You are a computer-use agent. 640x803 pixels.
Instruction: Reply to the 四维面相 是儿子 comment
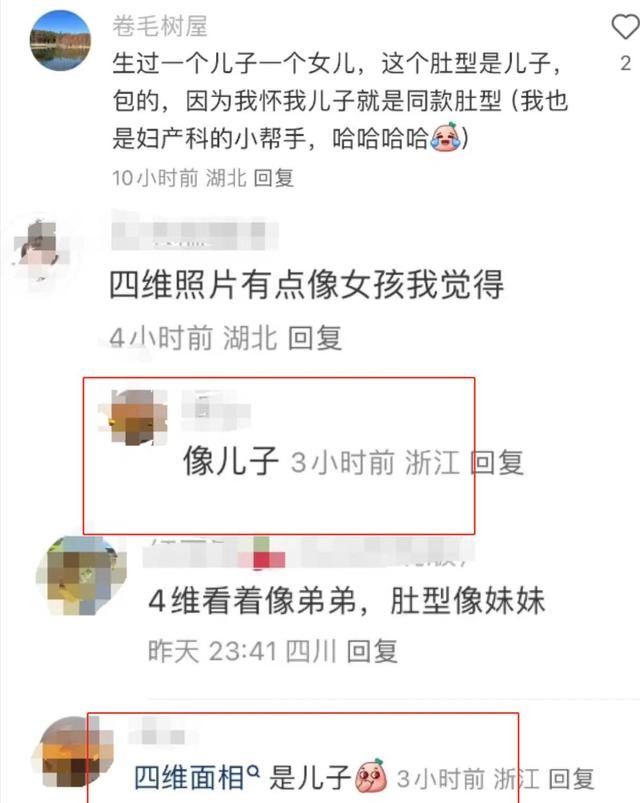[571, 779]
